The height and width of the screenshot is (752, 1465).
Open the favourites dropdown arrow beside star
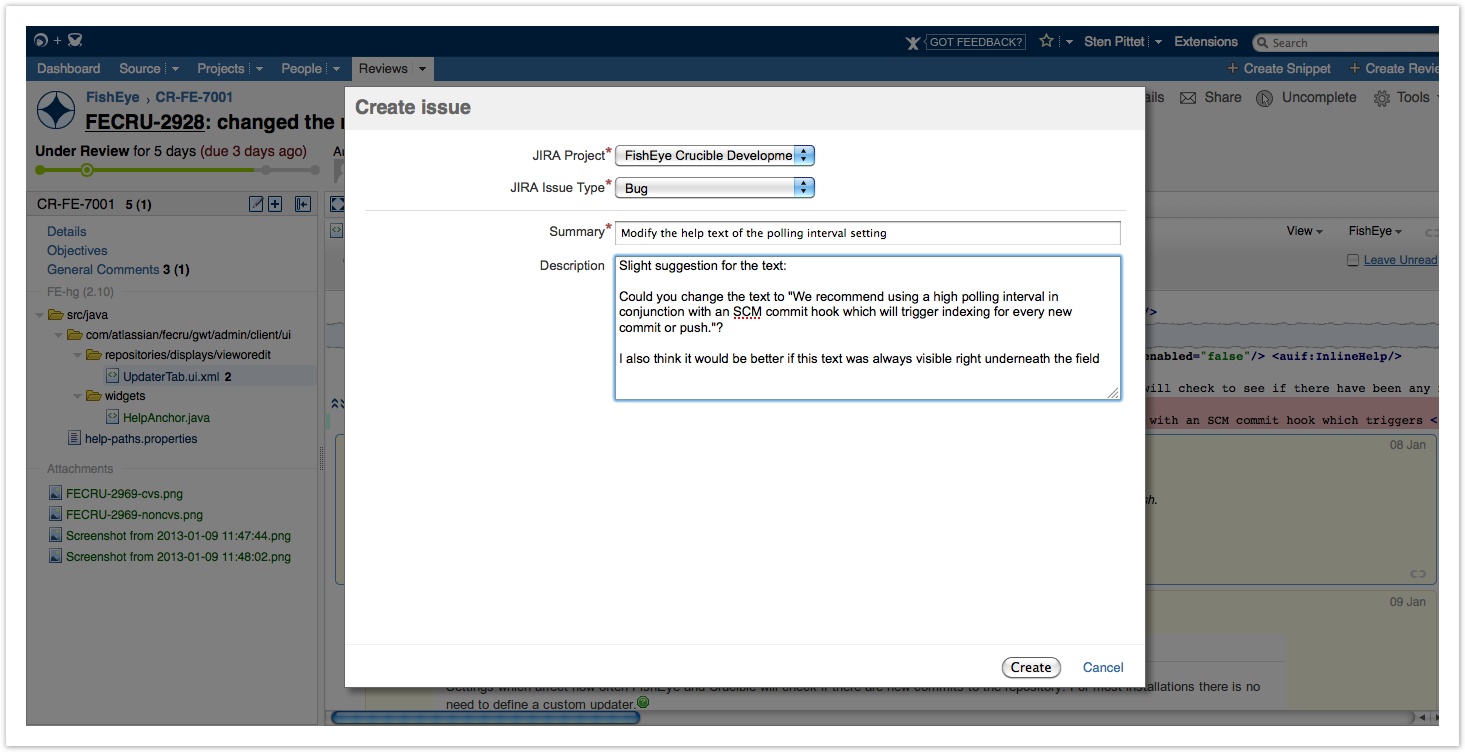click(1069, 42)
